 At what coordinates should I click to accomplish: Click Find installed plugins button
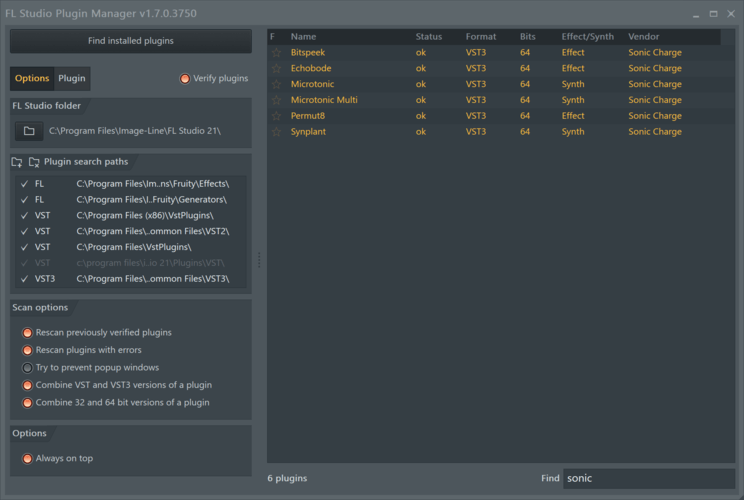point(131,41)
